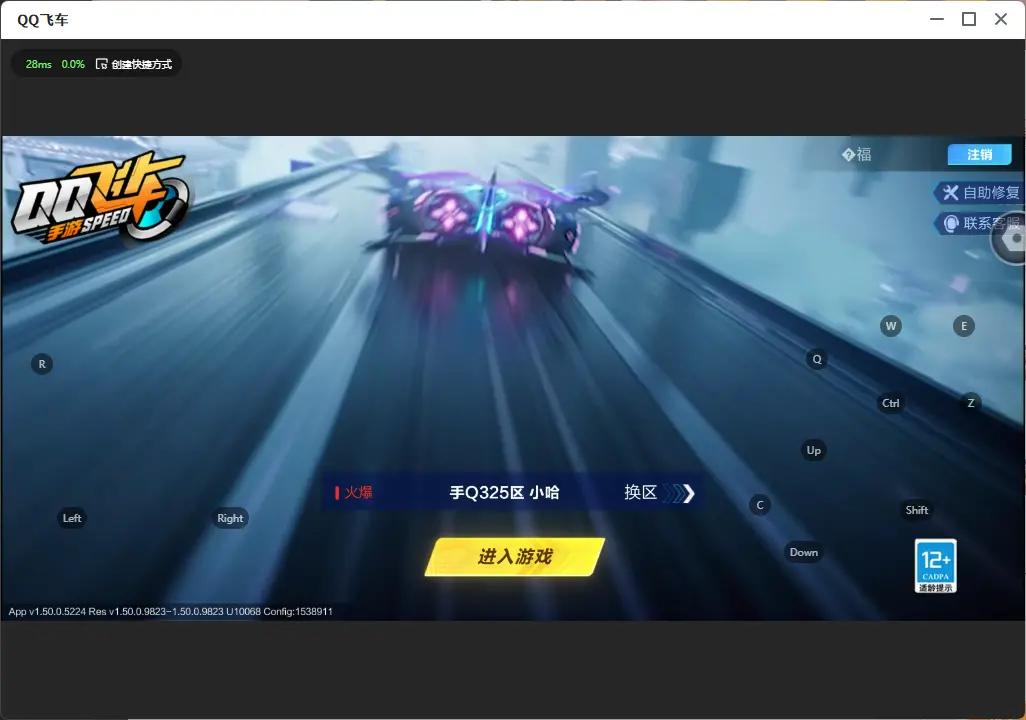Screen dimensions: 1026x720
Task: Minimize the QQ飞车 window
Action: coord(937,19)
